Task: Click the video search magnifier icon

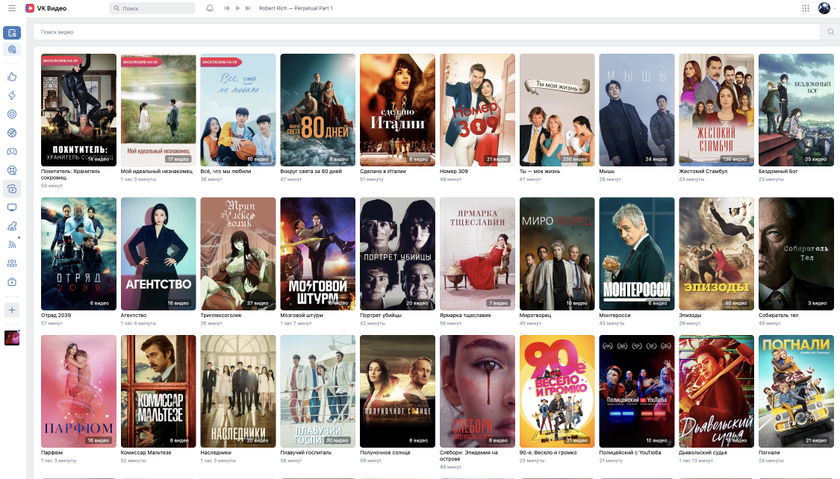Action: tap(830, 32)
